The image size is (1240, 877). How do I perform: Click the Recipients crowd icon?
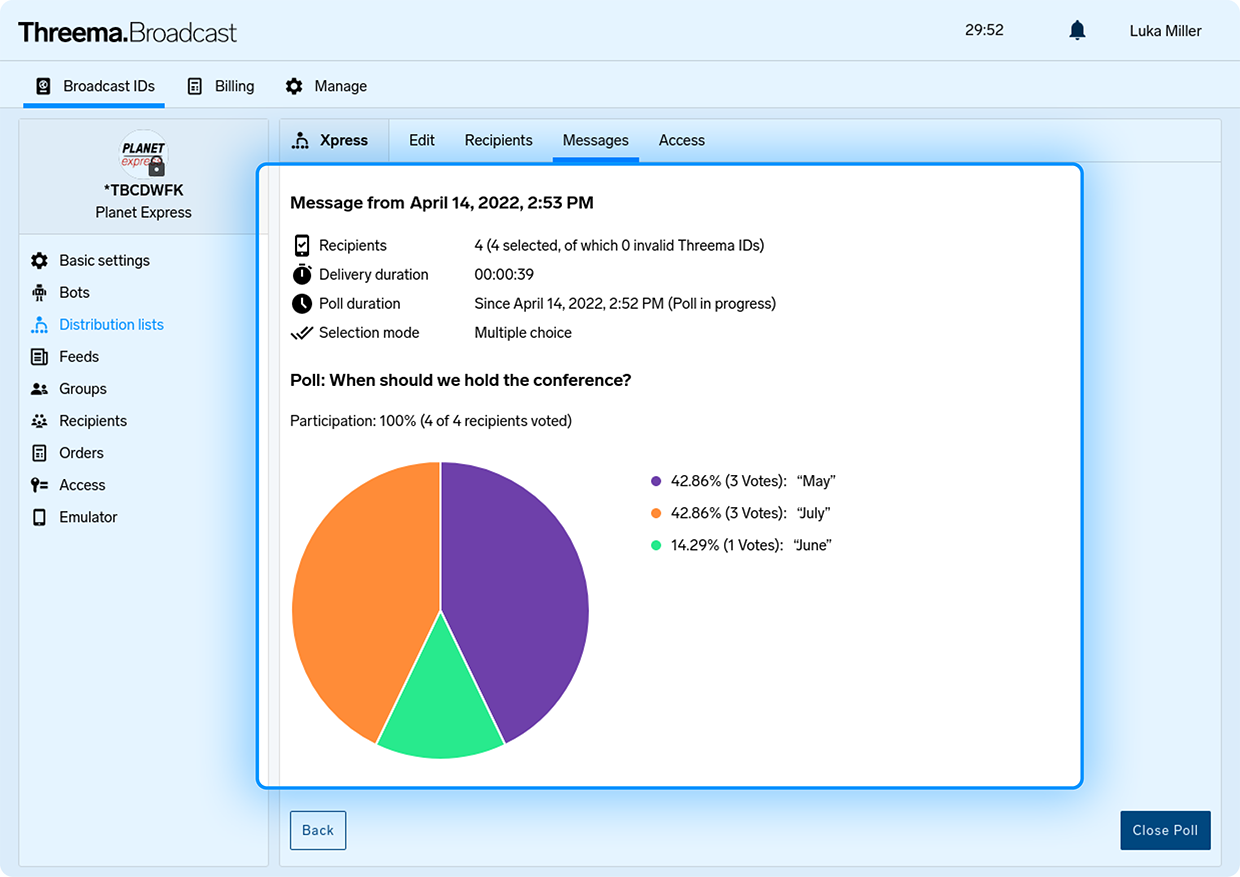click(39, 421)
